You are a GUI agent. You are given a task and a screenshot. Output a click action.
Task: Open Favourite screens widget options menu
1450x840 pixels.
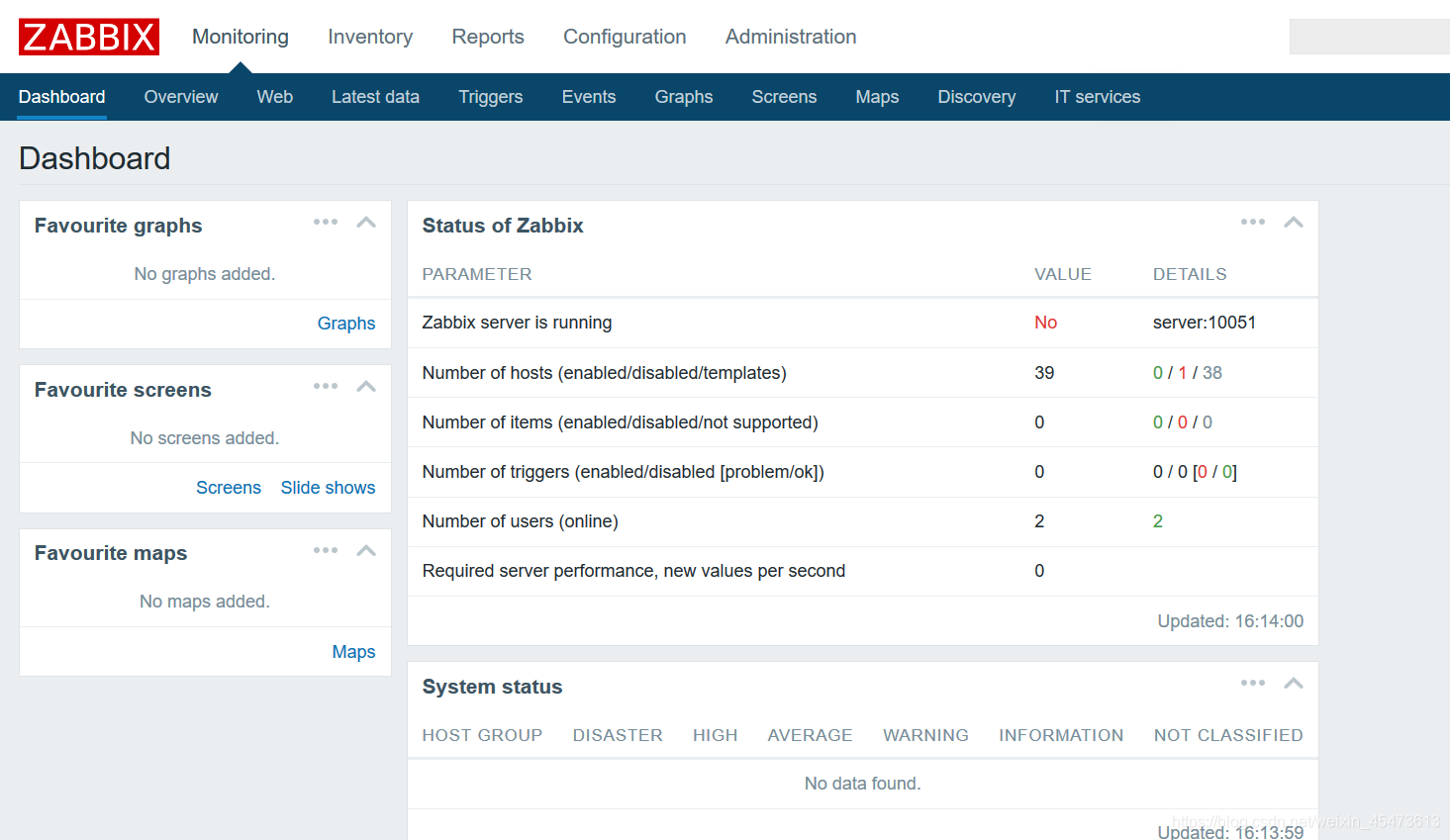point(326,386)
